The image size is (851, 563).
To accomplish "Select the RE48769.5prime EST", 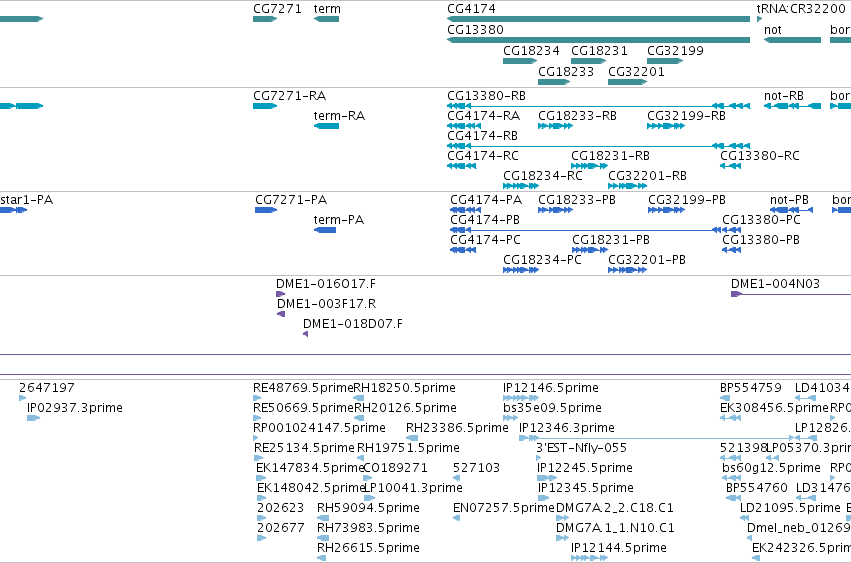I will [x=257, y=398].
